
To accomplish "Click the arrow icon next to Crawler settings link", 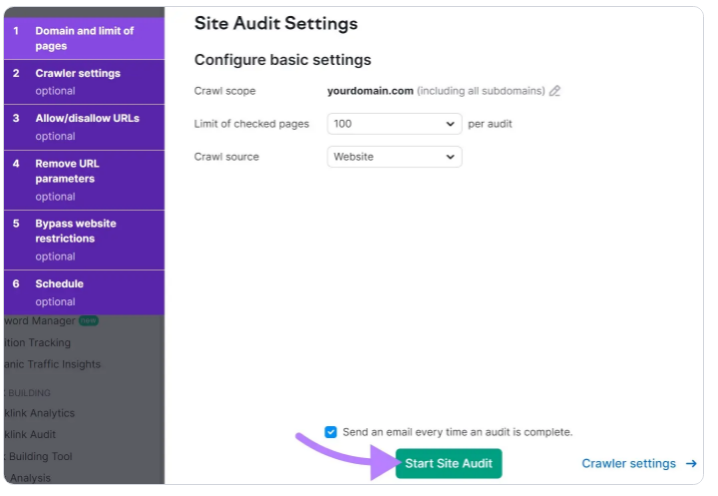I will pyautogui.click(x=691, y=464).
